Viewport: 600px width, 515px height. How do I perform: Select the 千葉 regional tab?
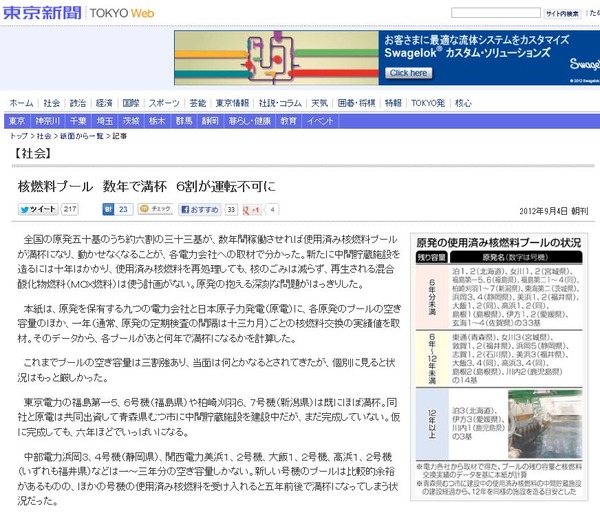tap(78, 121)
